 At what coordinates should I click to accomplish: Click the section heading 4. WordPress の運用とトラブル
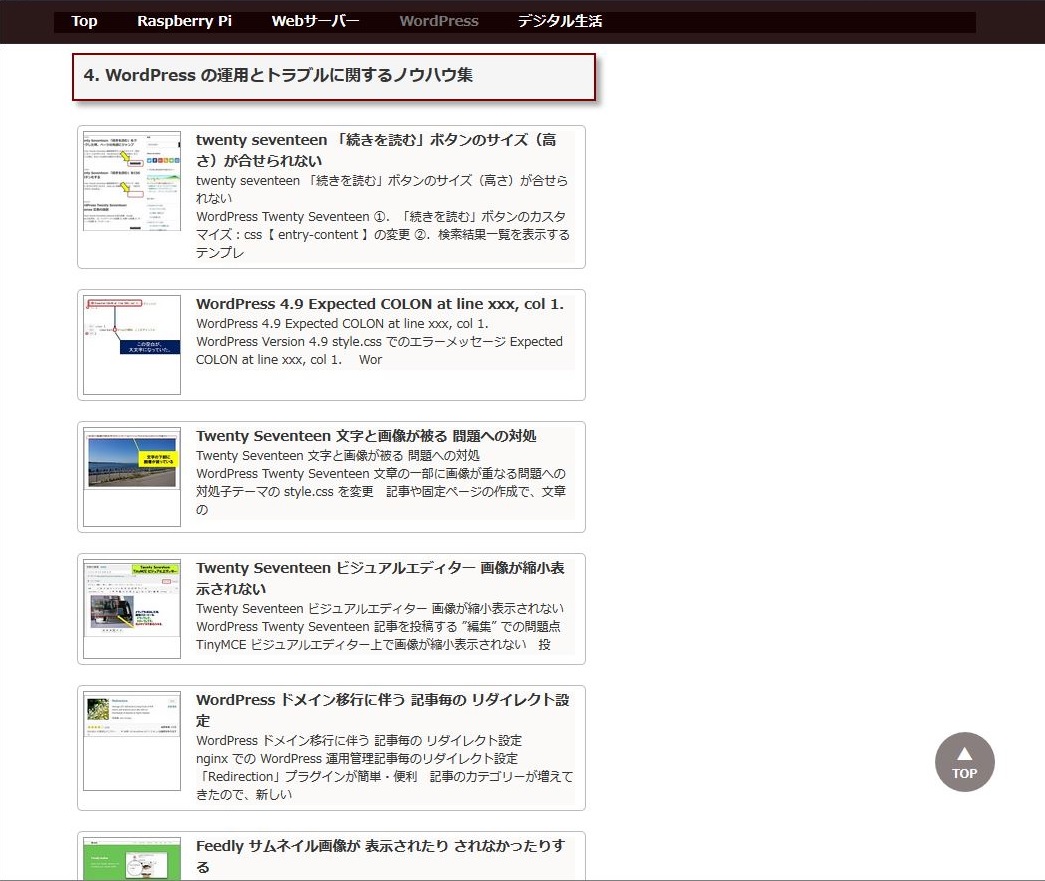tap(279, 76)
